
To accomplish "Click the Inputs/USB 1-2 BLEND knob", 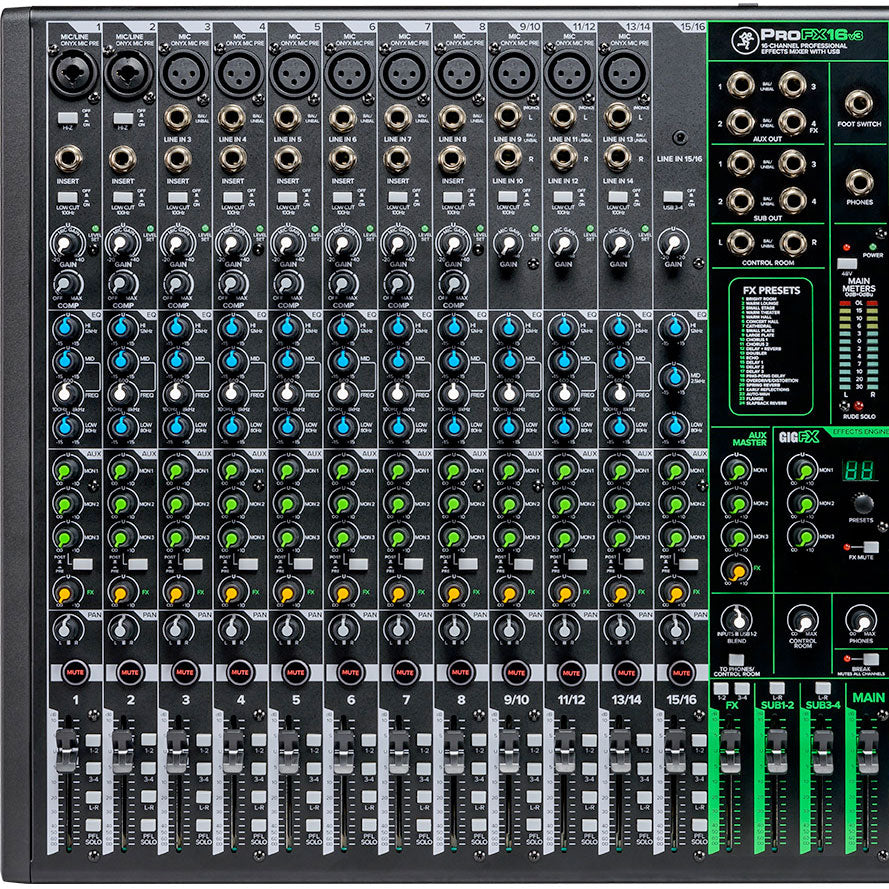I will coord(737,620).
